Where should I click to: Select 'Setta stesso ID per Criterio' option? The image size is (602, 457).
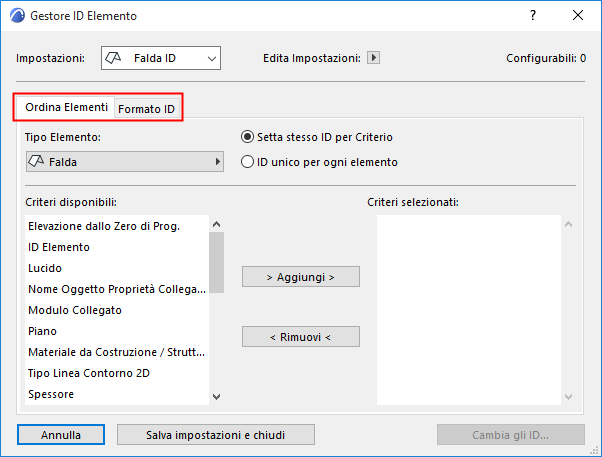pos(248,135)
